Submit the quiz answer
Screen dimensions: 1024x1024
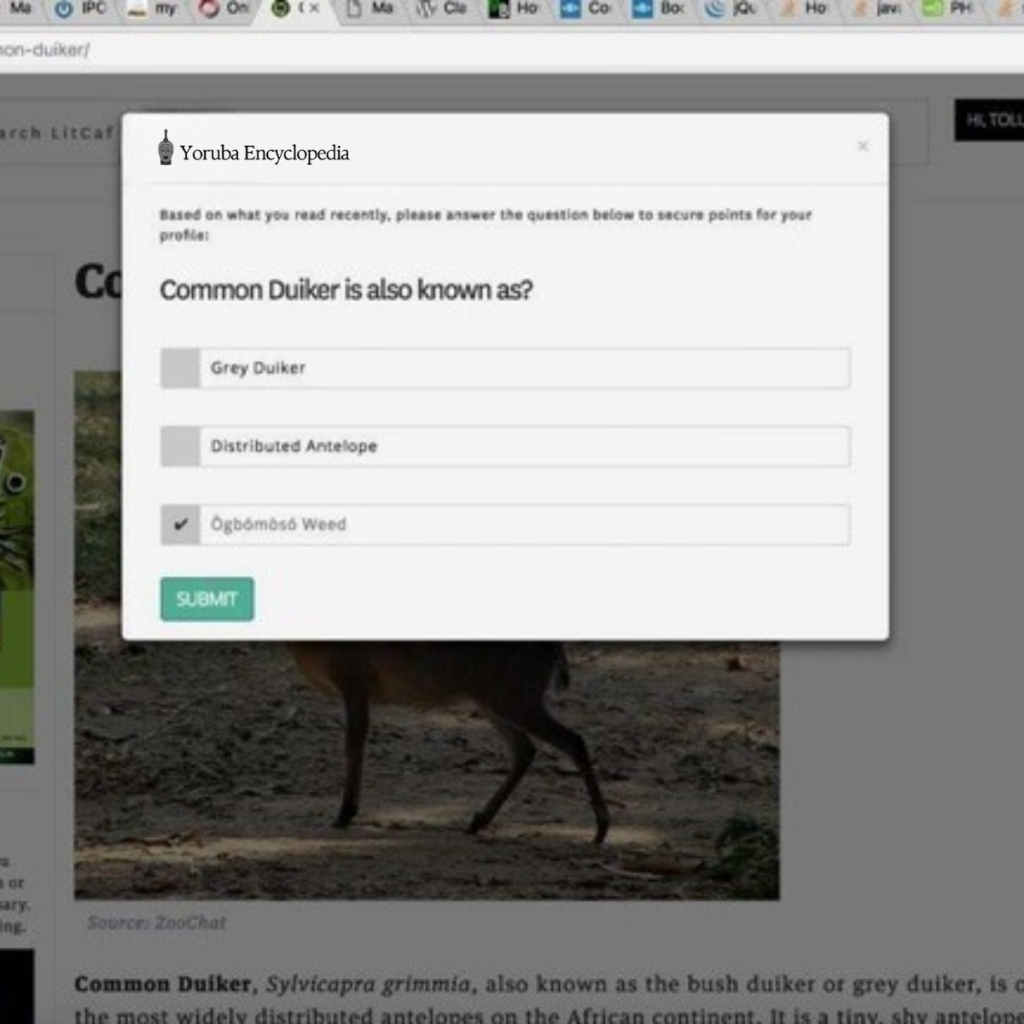point(207,599)
